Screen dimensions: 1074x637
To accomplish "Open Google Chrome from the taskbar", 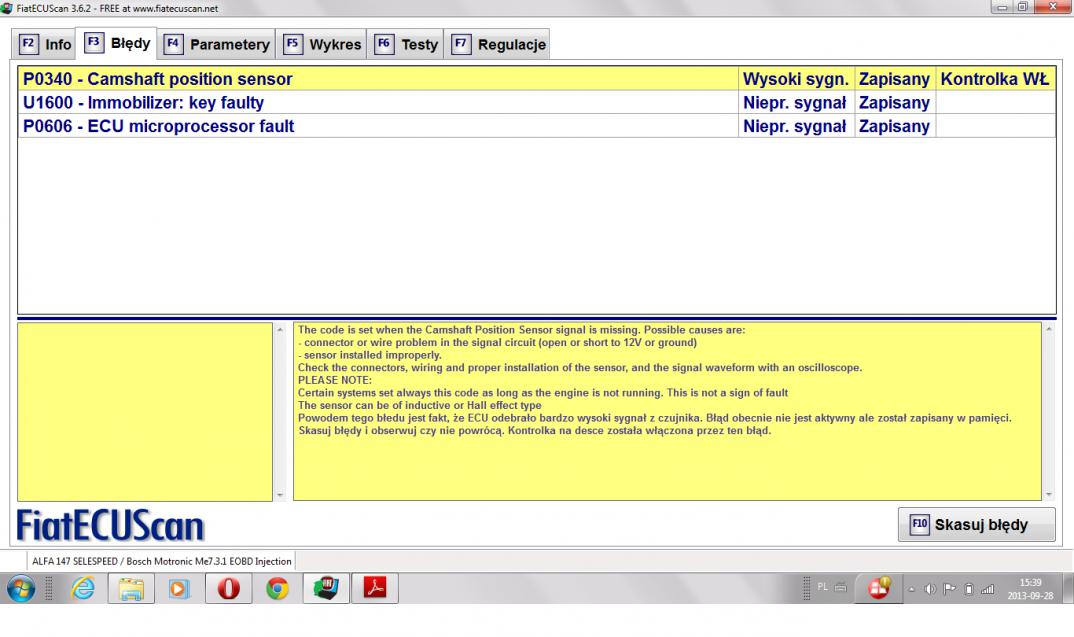I will pyautogui.click(x=277, y=588).
